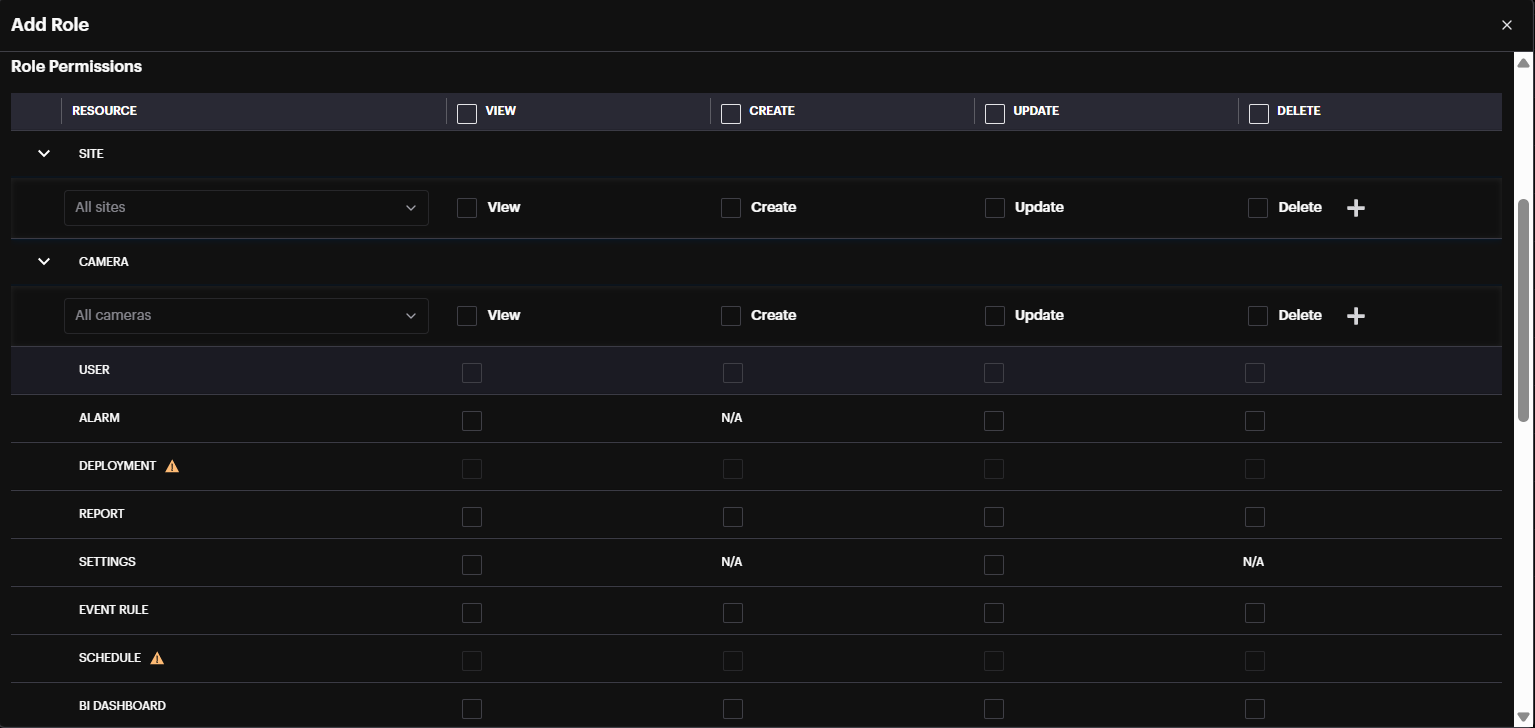Click the plus icon in Site row
This screenshot has width=1535, height=728.
pos(1355,208)
